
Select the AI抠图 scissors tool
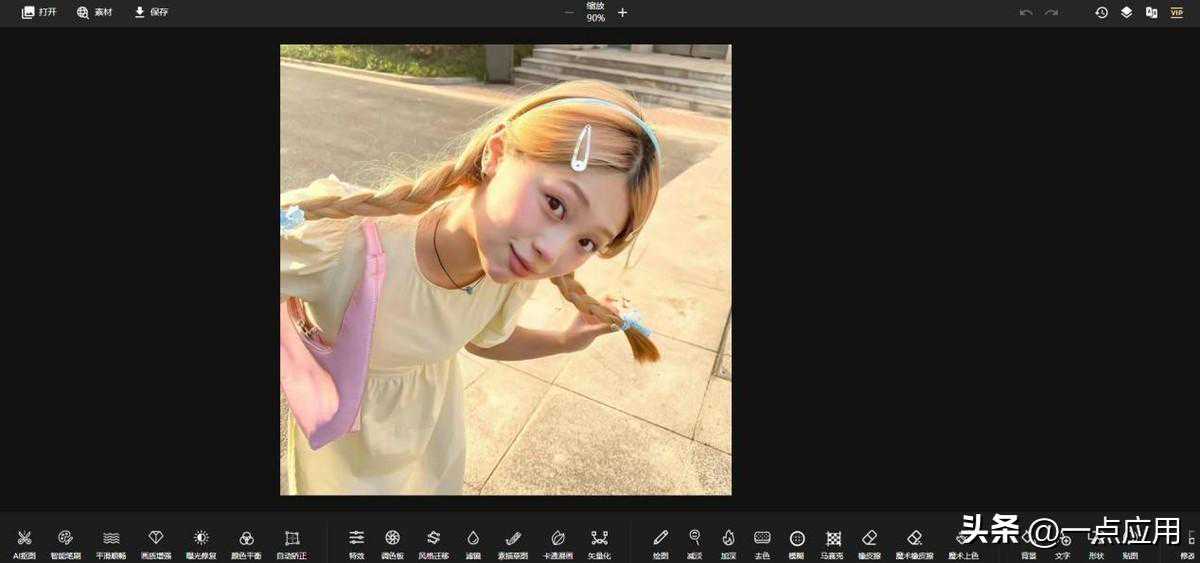pyautogui.click(x=24, y=544)
